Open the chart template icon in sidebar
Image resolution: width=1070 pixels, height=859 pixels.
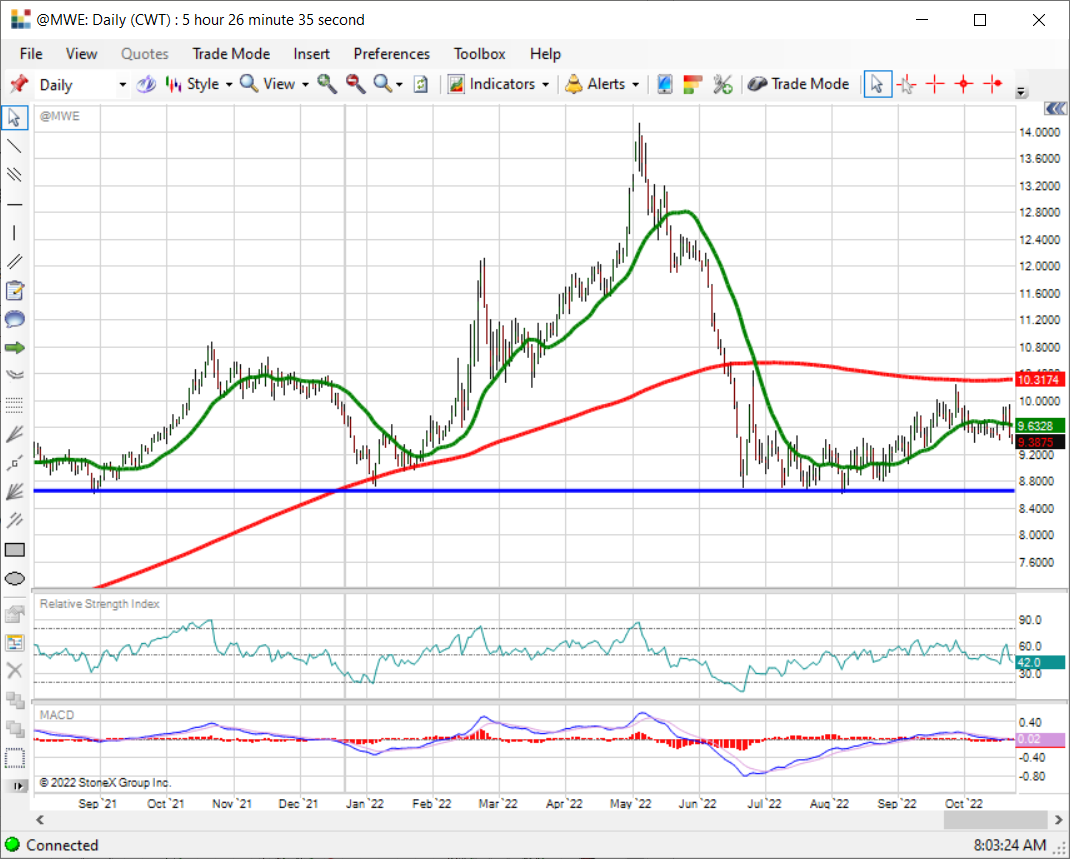(14, 642)
